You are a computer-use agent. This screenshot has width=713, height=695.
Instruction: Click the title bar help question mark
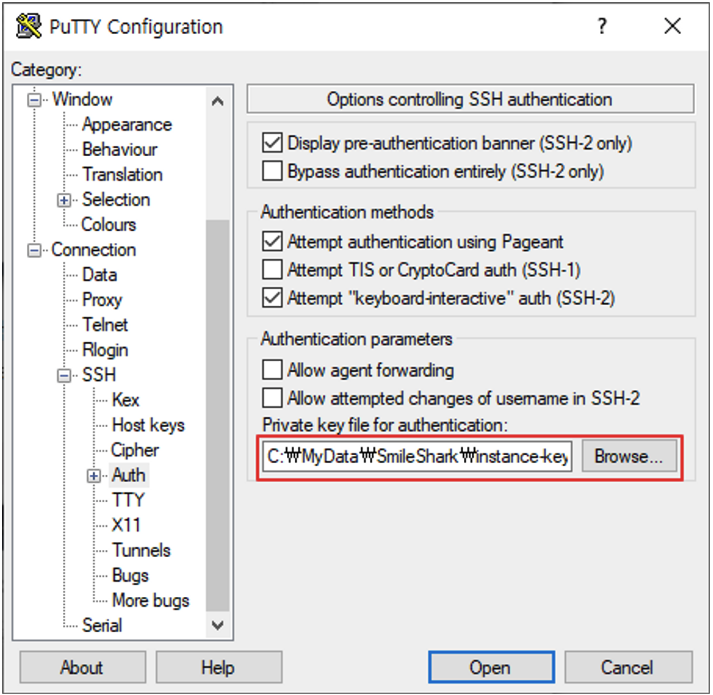tap(602, 27)
